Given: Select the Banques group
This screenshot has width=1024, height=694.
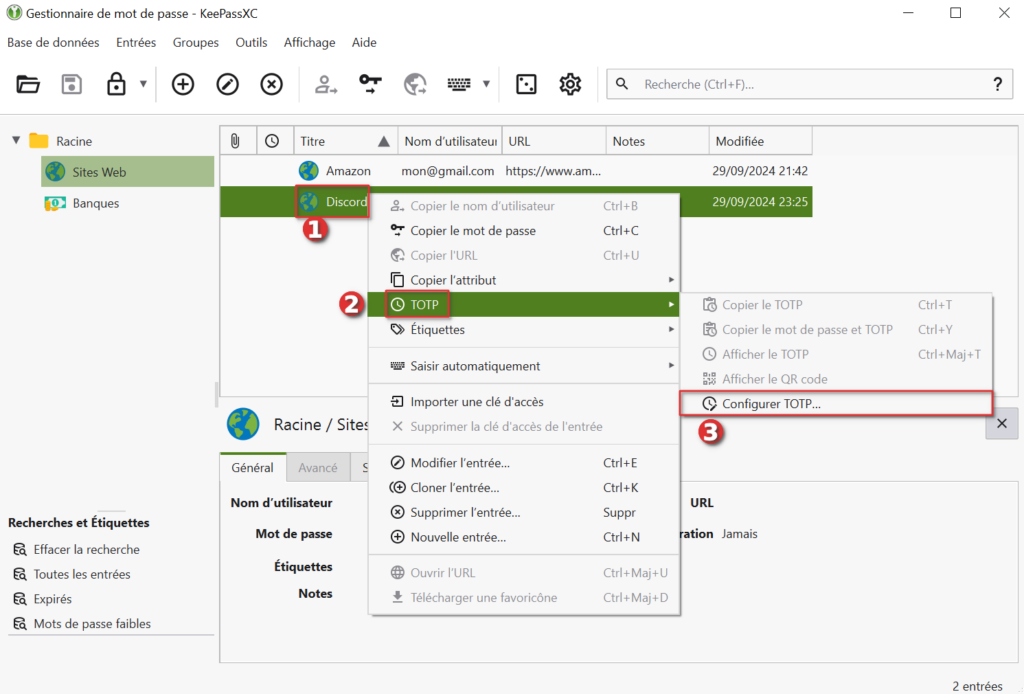Looking at the screenshot, I should pos(95,203).
